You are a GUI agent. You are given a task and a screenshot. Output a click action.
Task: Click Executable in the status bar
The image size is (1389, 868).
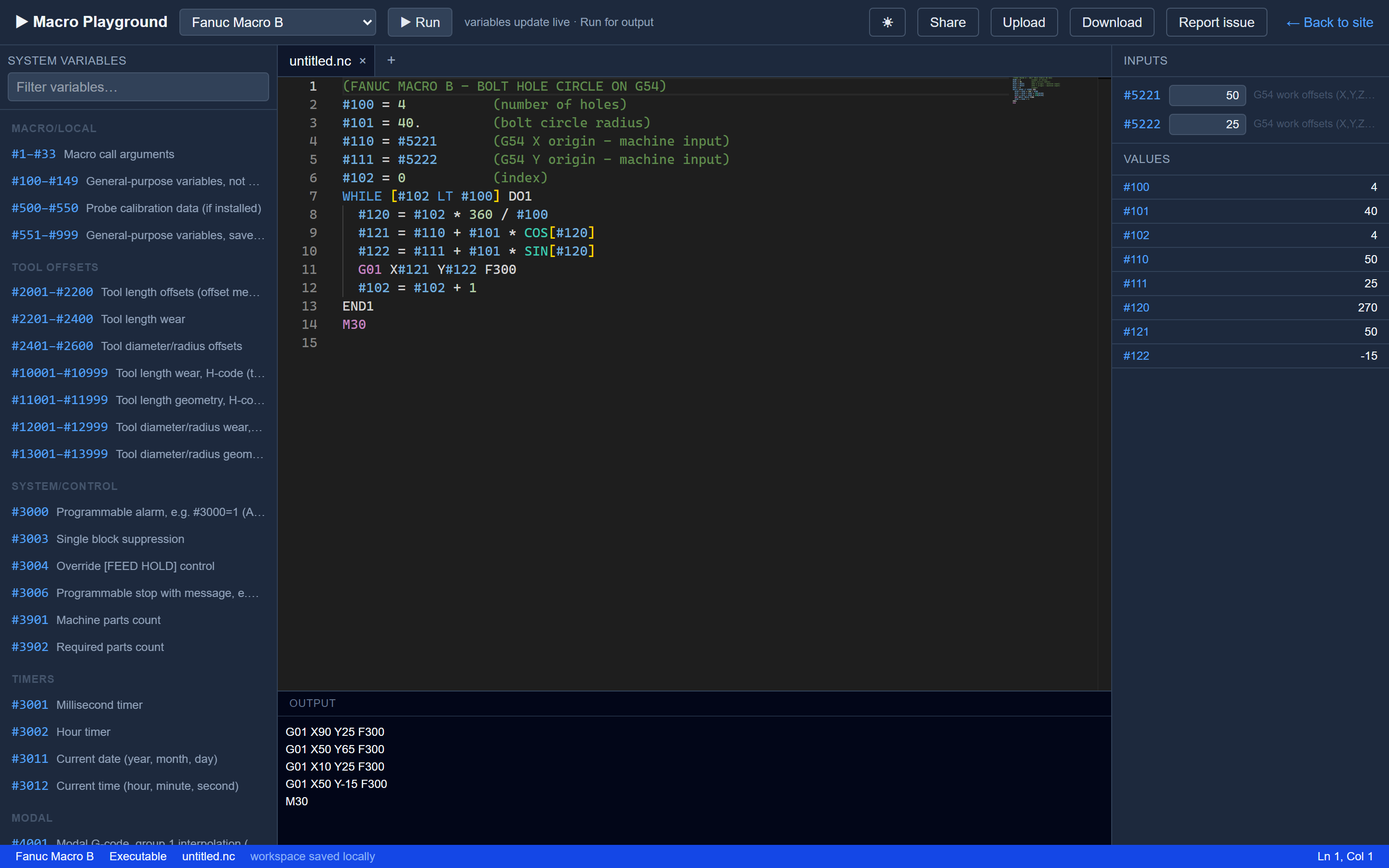(x=138, y=856)
